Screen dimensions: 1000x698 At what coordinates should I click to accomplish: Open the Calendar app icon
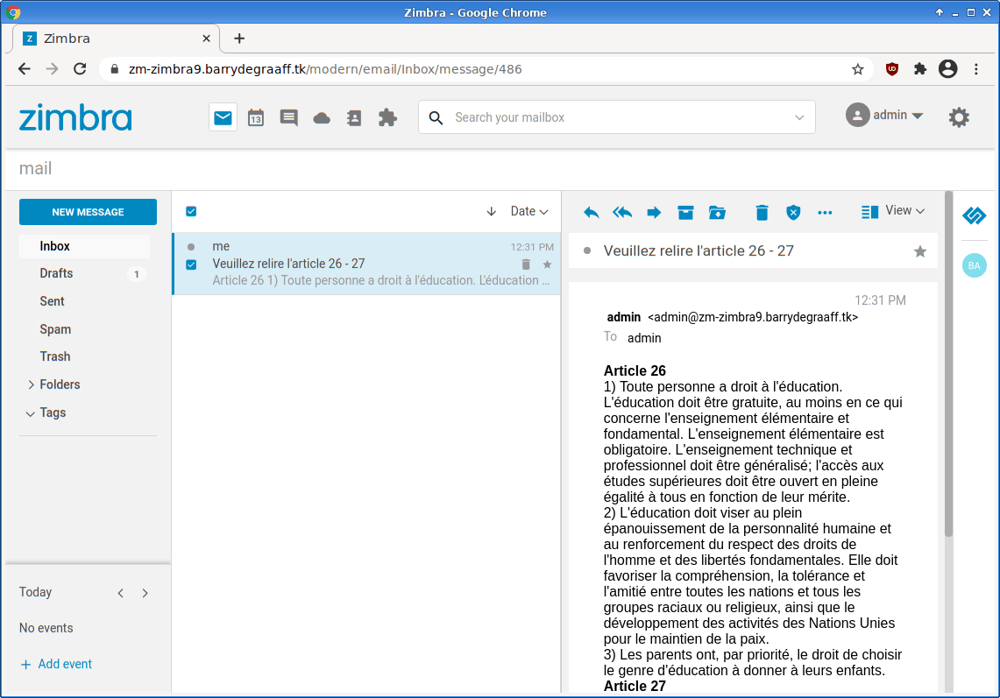tap(255, 117)
